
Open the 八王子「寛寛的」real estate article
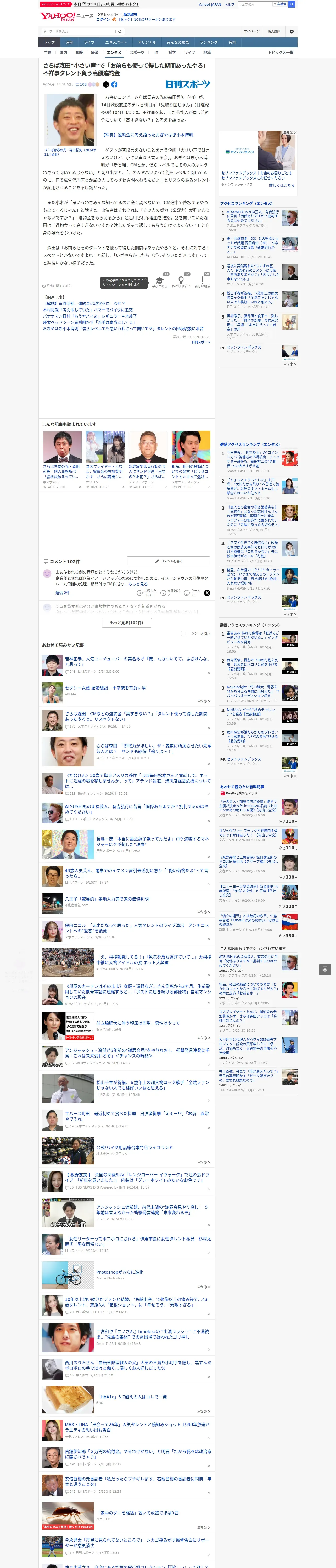[107, 898]
